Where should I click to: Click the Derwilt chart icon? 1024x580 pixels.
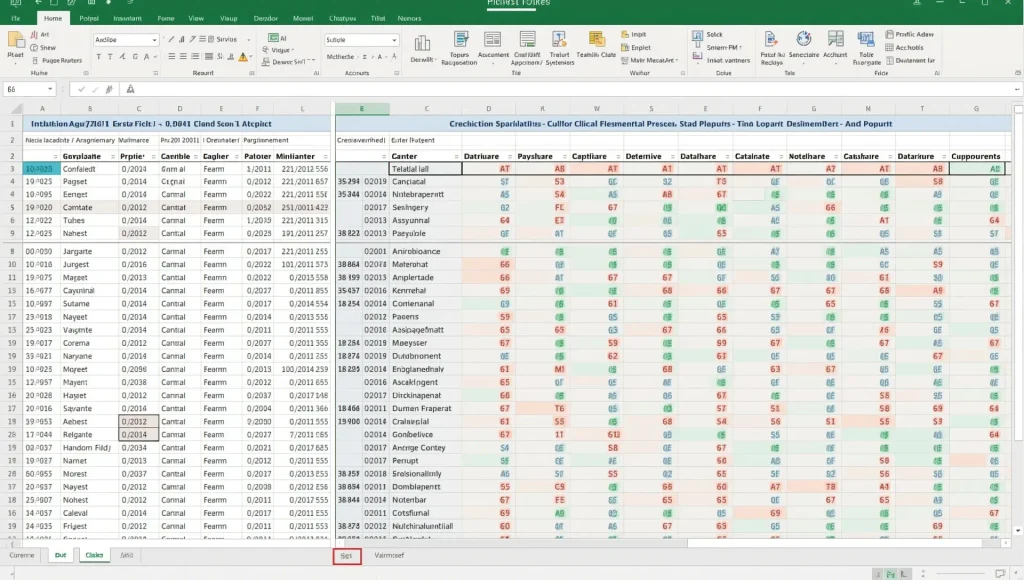coord(422,44)
